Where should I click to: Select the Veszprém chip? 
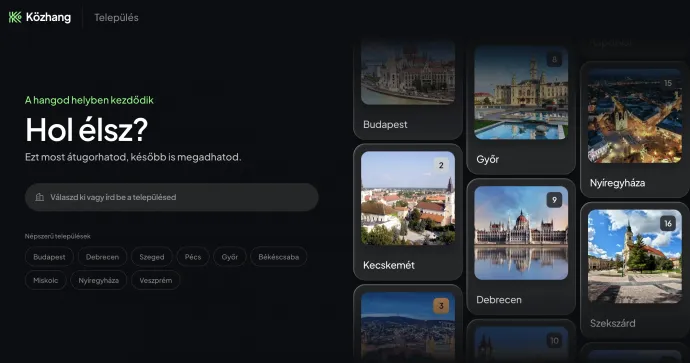(x=156, y=280)
